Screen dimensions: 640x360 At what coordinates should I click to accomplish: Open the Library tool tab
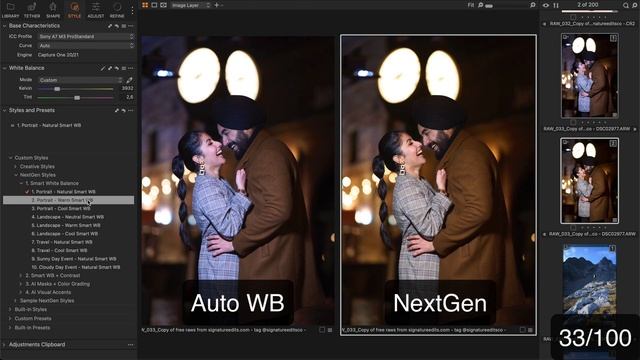[x=10, y=10]
